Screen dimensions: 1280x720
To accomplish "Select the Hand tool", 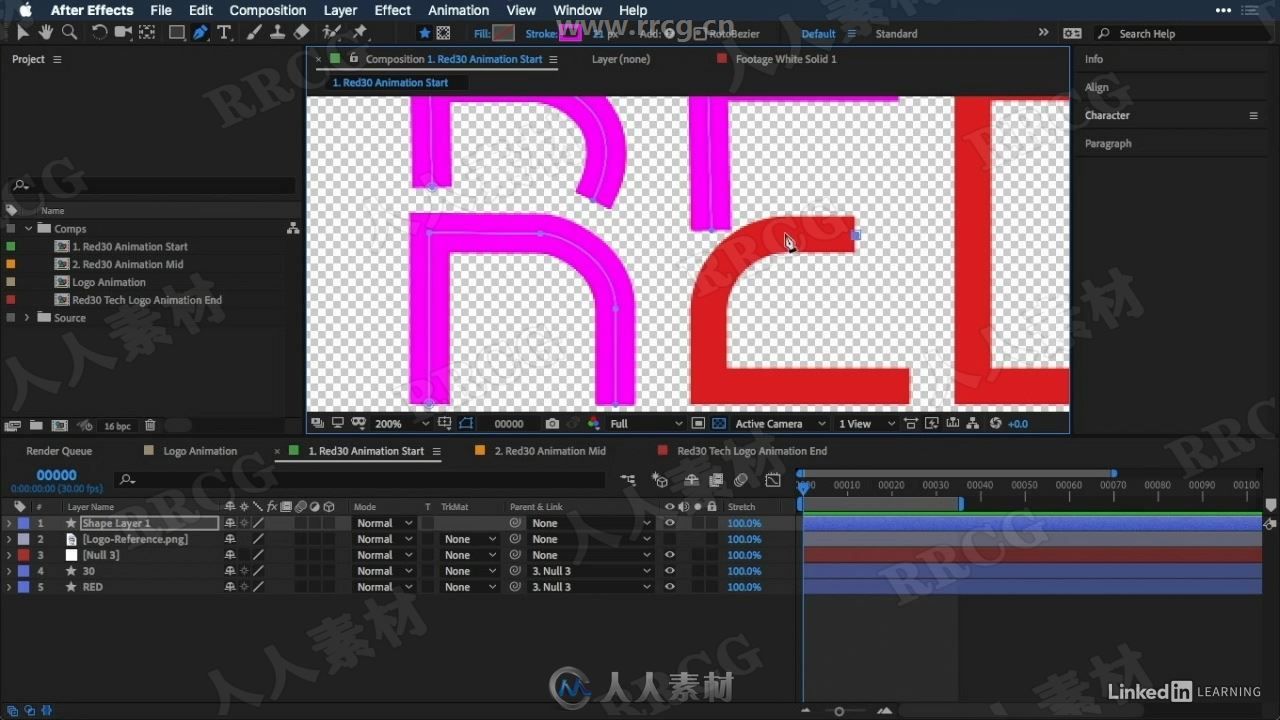I will point(45,33).
